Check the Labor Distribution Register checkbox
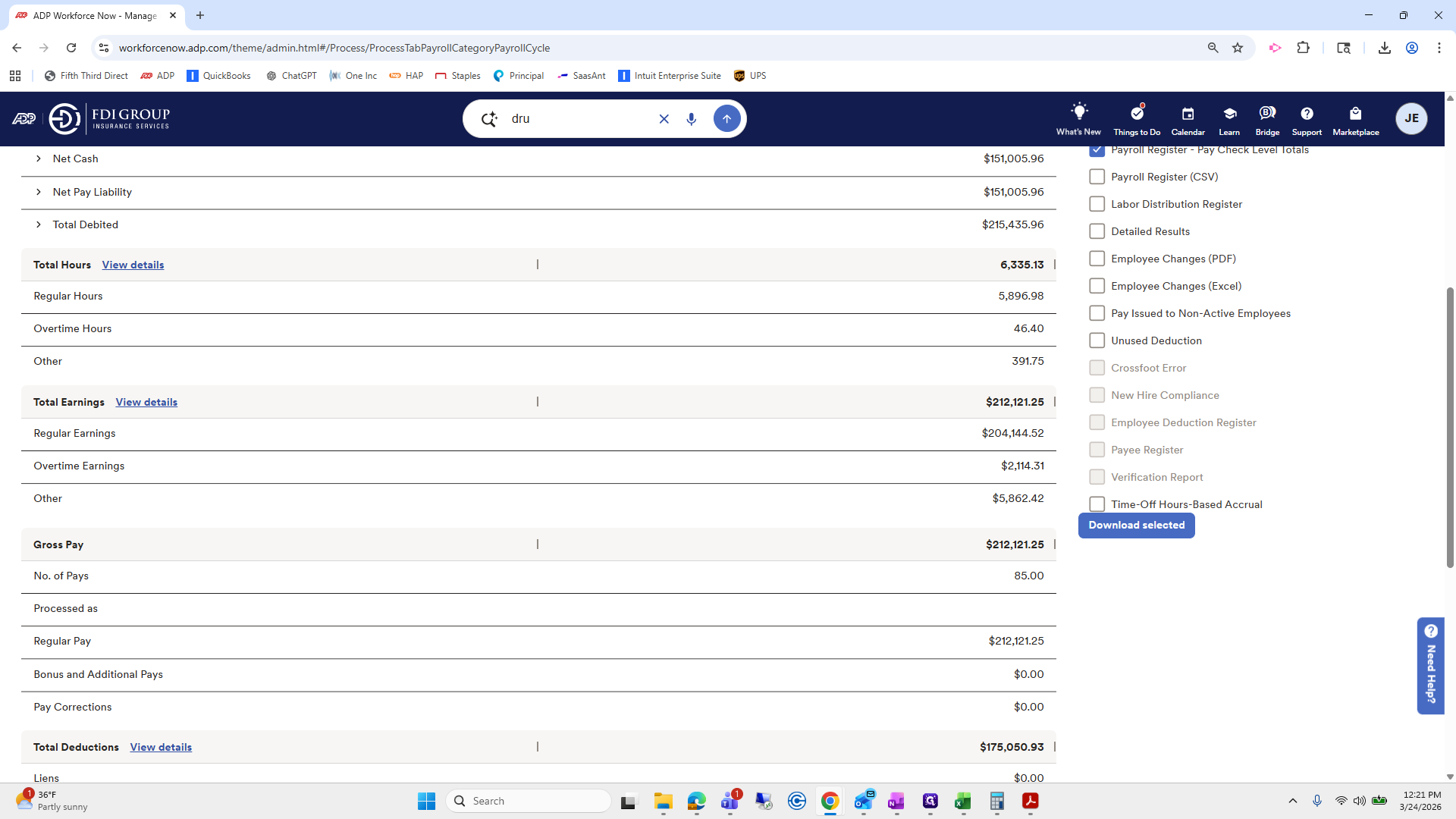 (x=1097, y=203)
